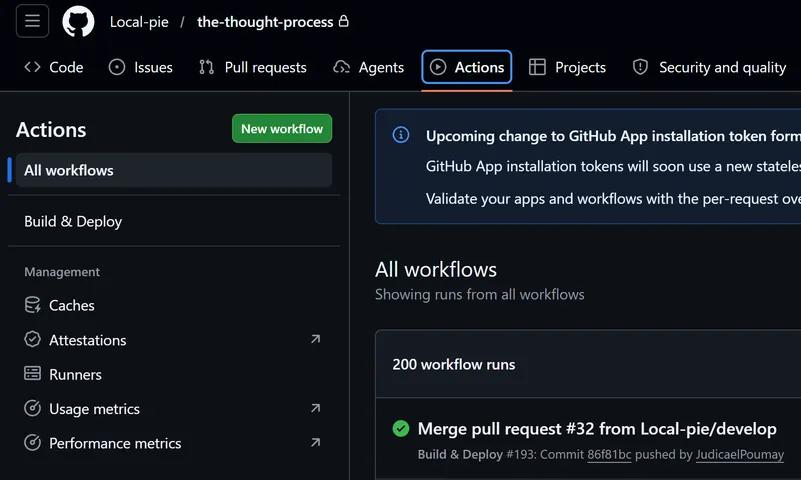The width and height of the screenshot is (801, 480).
Task: Click the external arrow beside Attestations
Action: pos(316,339)
